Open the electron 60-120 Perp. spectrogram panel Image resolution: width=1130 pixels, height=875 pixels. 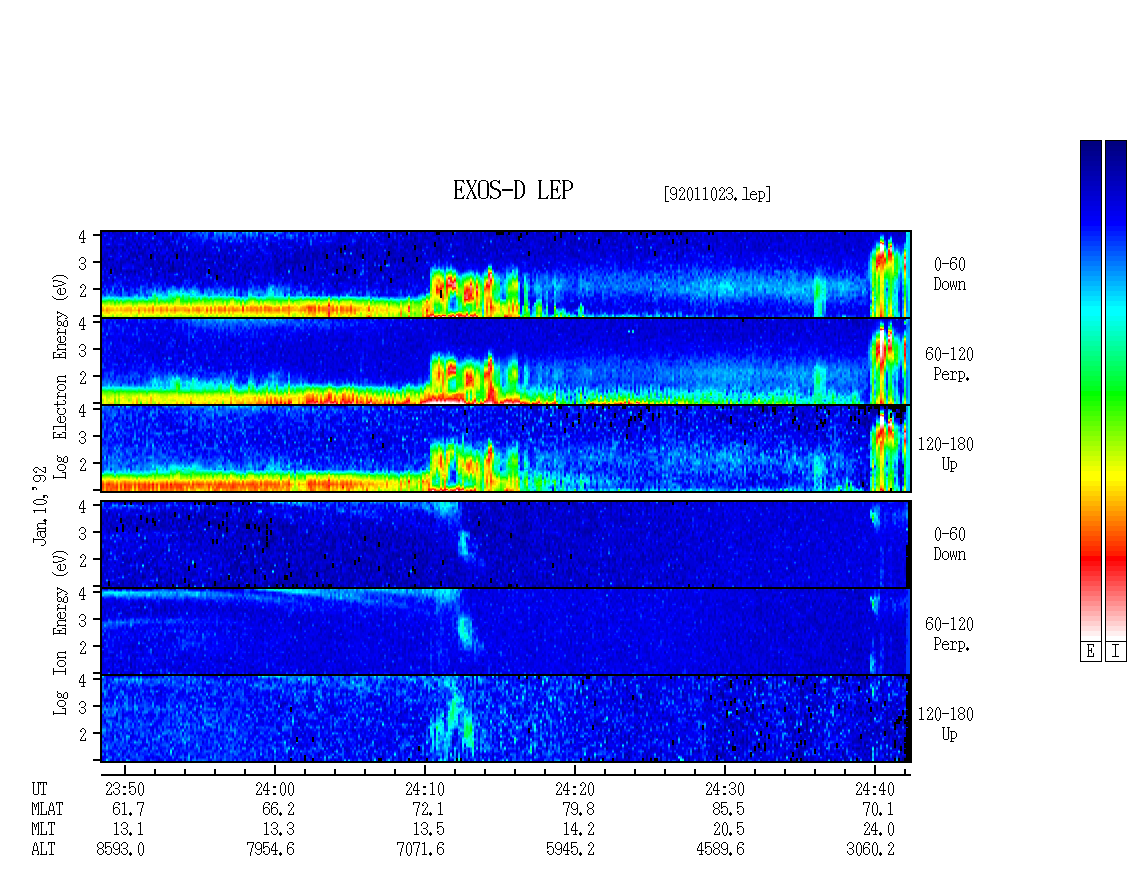click(x=506, y=361)
